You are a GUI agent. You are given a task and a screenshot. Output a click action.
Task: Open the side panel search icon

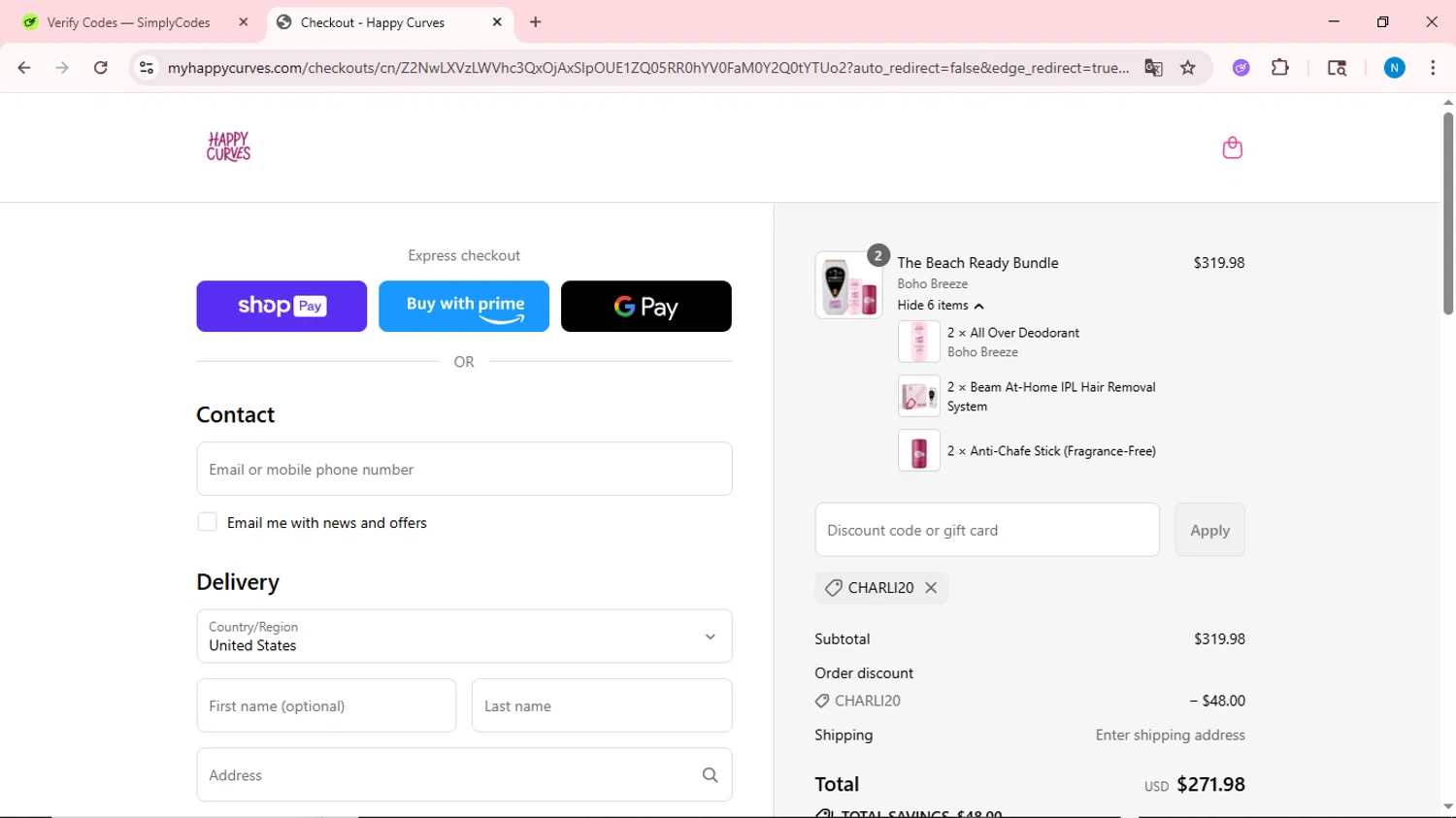pos(1337,68)
